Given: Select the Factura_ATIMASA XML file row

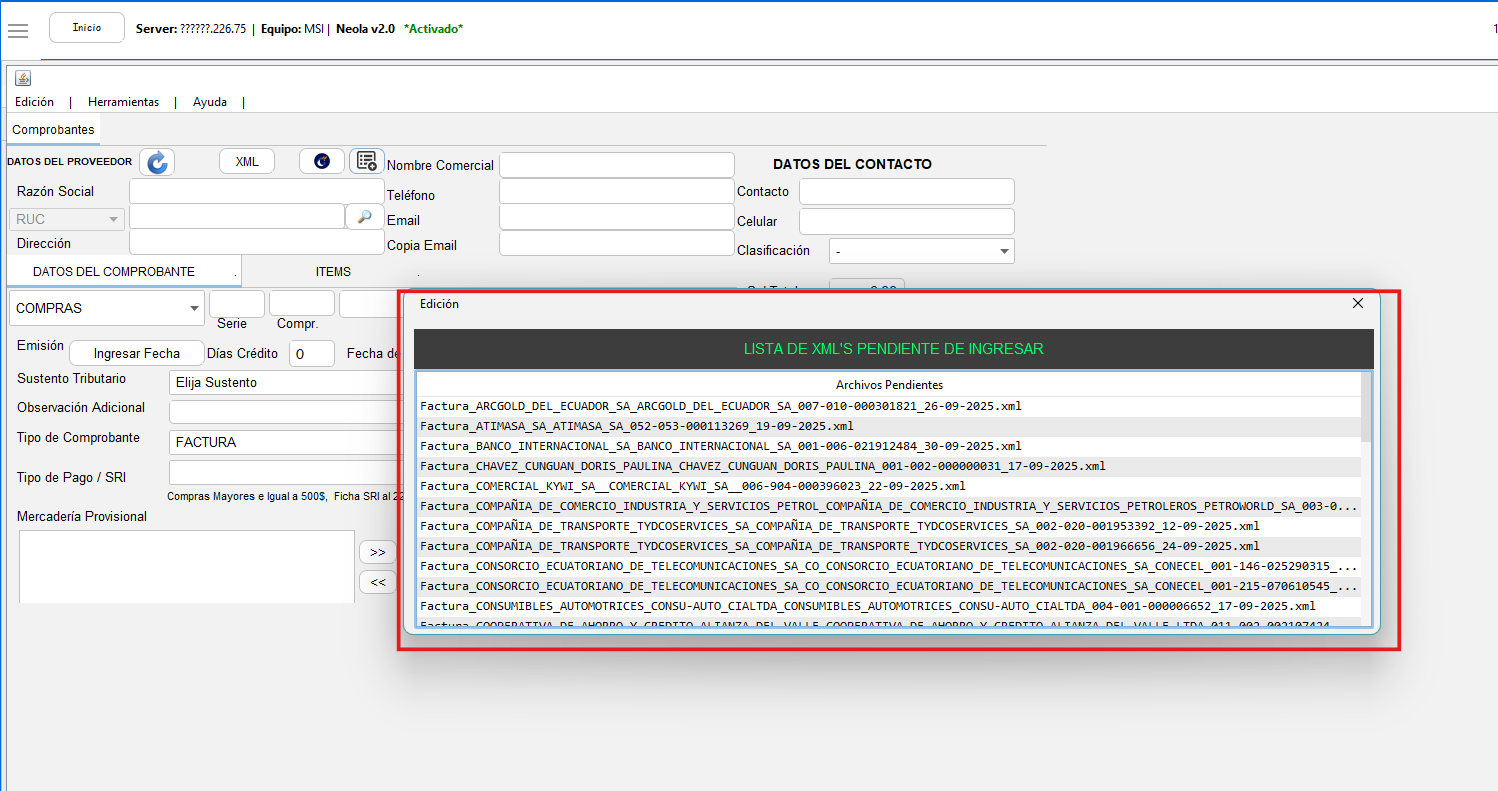Looking at the screenshot, I should click(636, 426).
